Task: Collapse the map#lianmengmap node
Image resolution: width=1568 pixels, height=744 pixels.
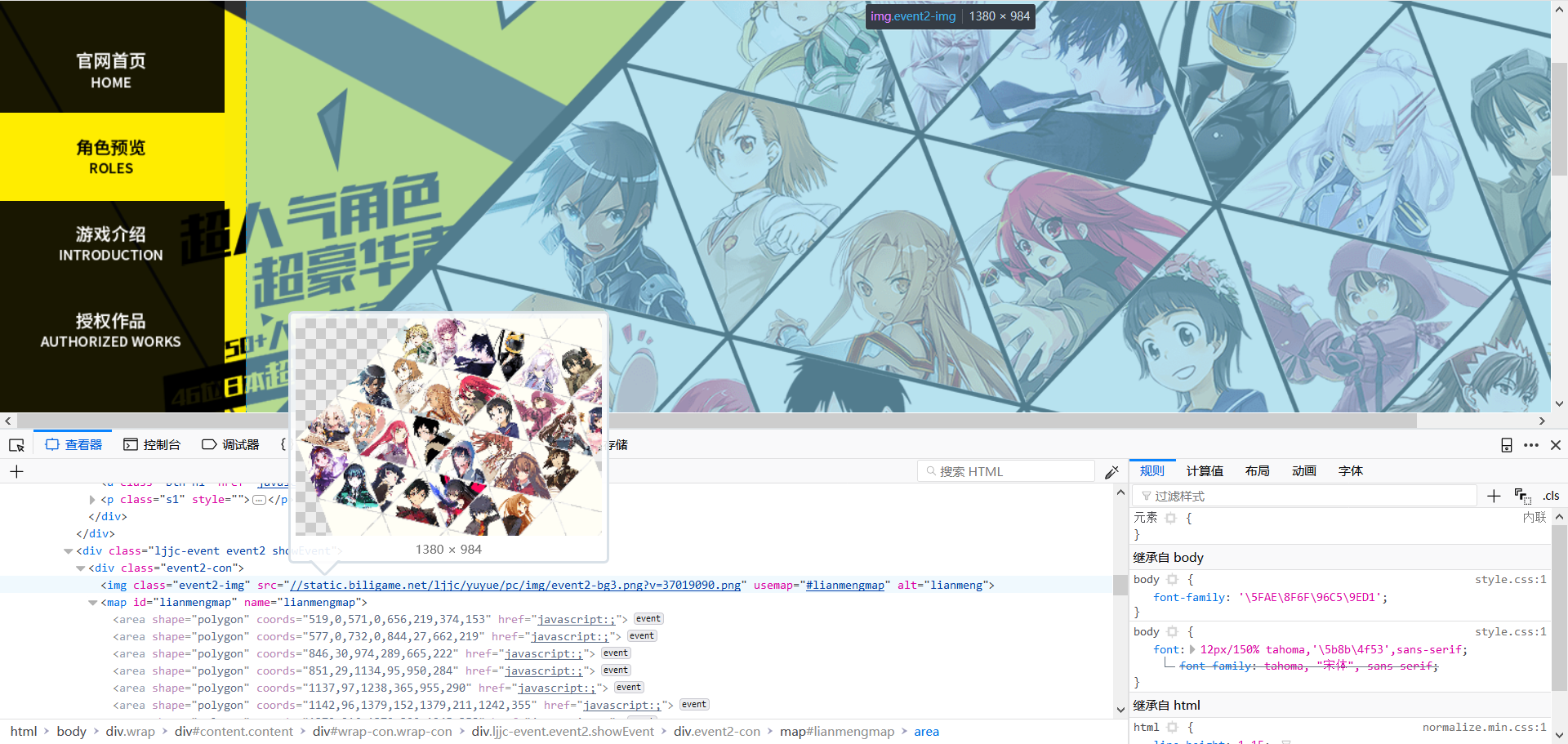Action: (x=92, y=603)
